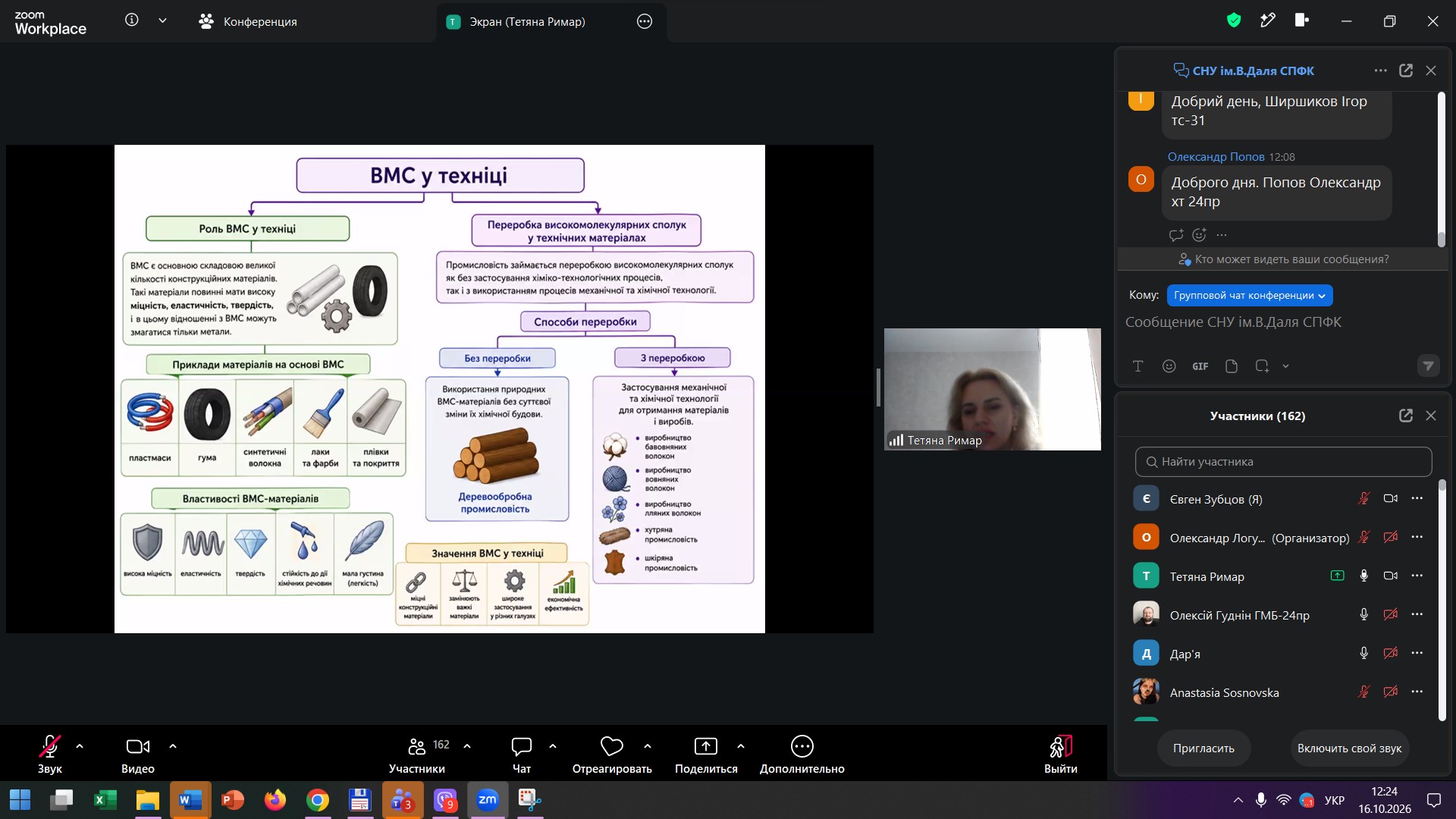1456x819 pixels.
Task: Focus the Найти участника search field
Action: (x=1283, y=462)
